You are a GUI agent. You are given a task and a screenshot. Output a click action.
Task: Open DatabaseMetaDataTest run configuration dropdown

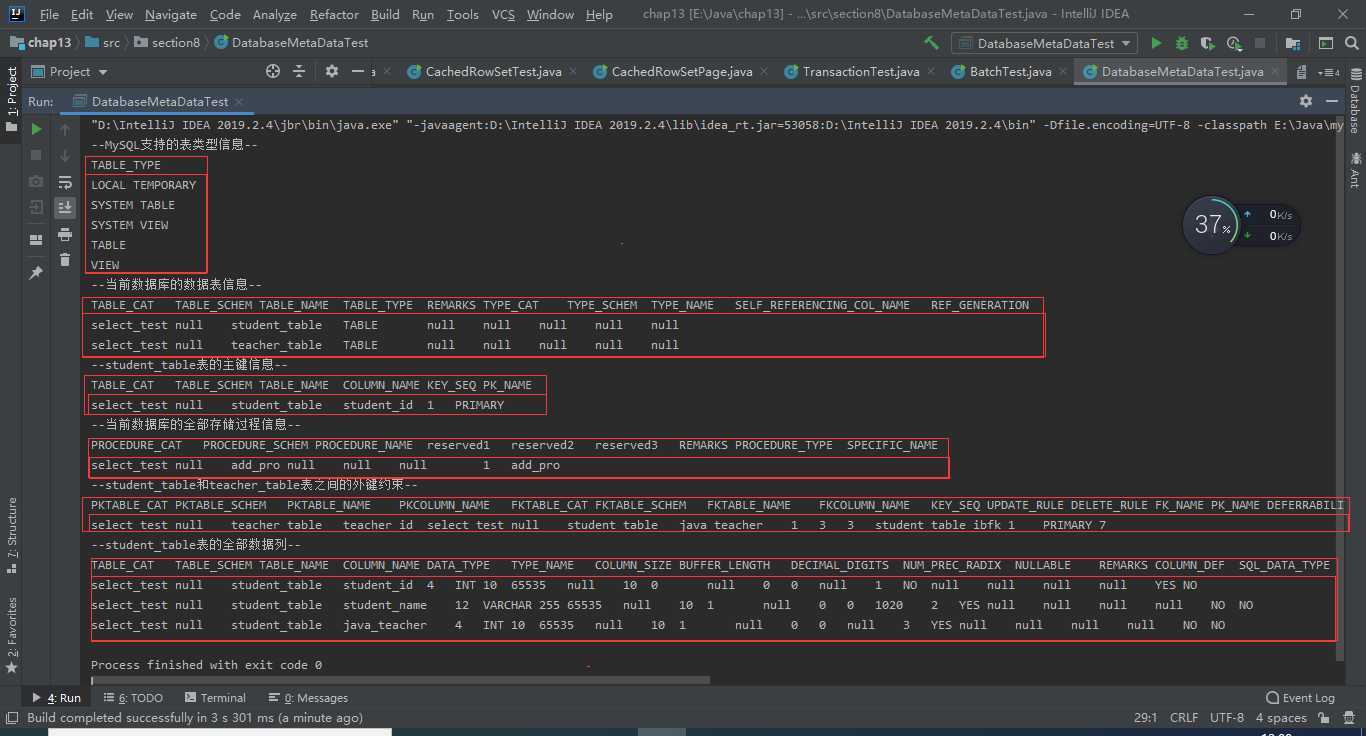click(x=1045, y=43)
